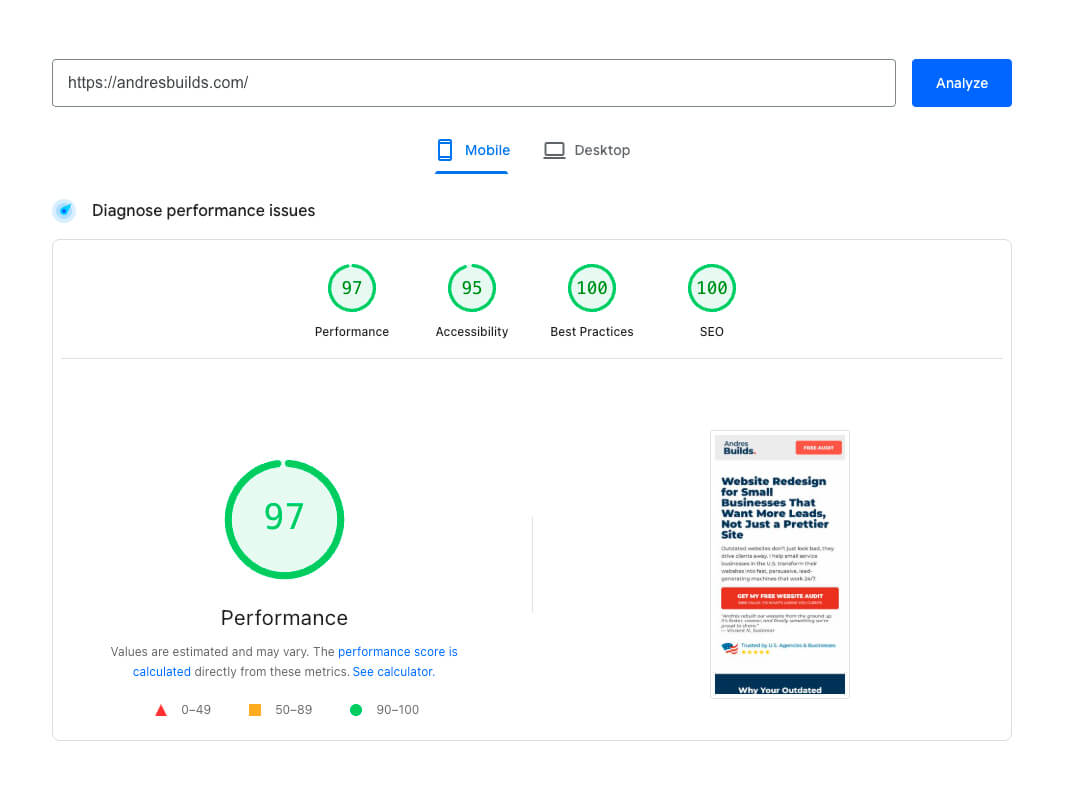Click the Performance label below the score
This screenshot has height=793, width=1065.
(x=284, y=618)
